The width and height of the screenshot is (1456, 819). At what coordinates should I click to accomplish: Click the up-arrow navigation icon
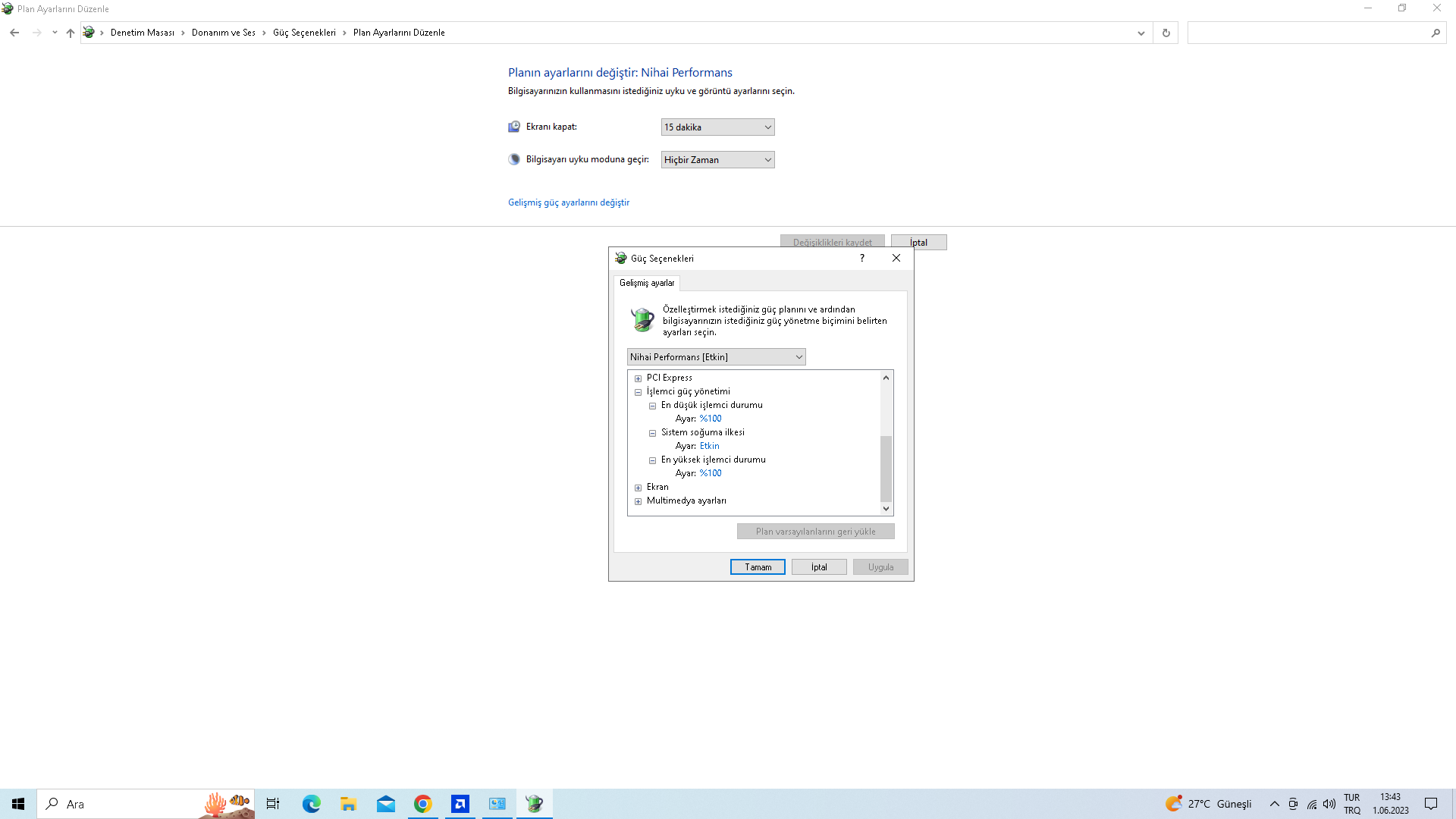[71, 33]
